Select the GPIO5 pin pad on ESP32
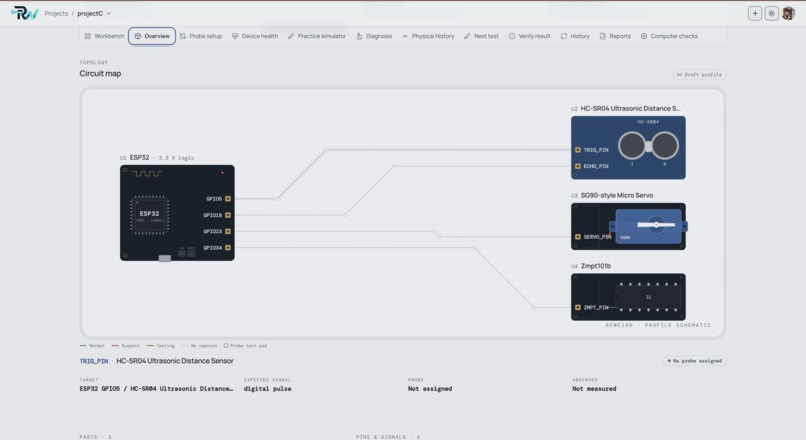The image size is (806, 440). pos(228,198)
